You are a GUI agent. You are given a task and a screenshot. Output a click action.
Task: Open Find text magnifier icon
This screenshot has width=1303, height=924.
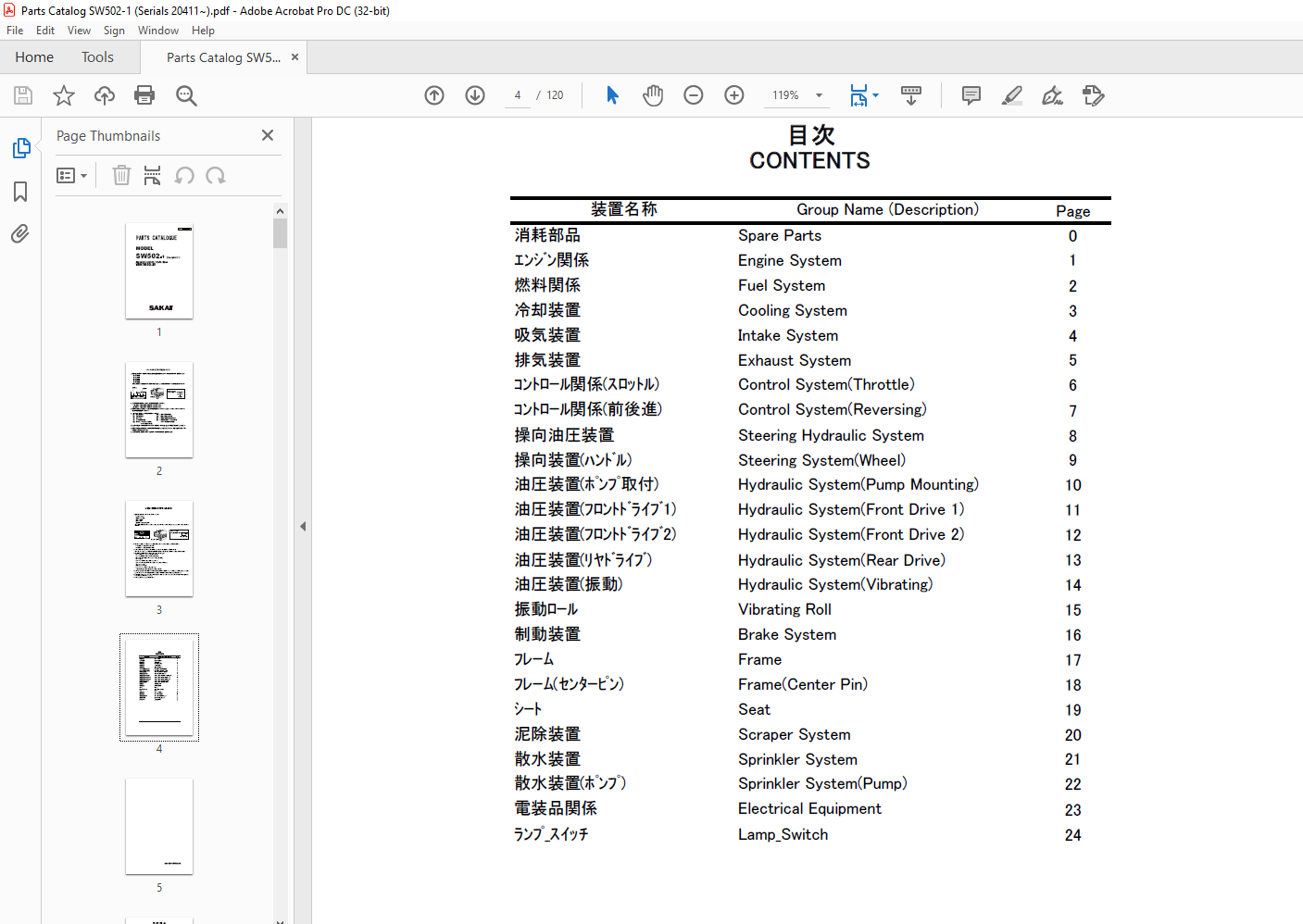point(186,95)
